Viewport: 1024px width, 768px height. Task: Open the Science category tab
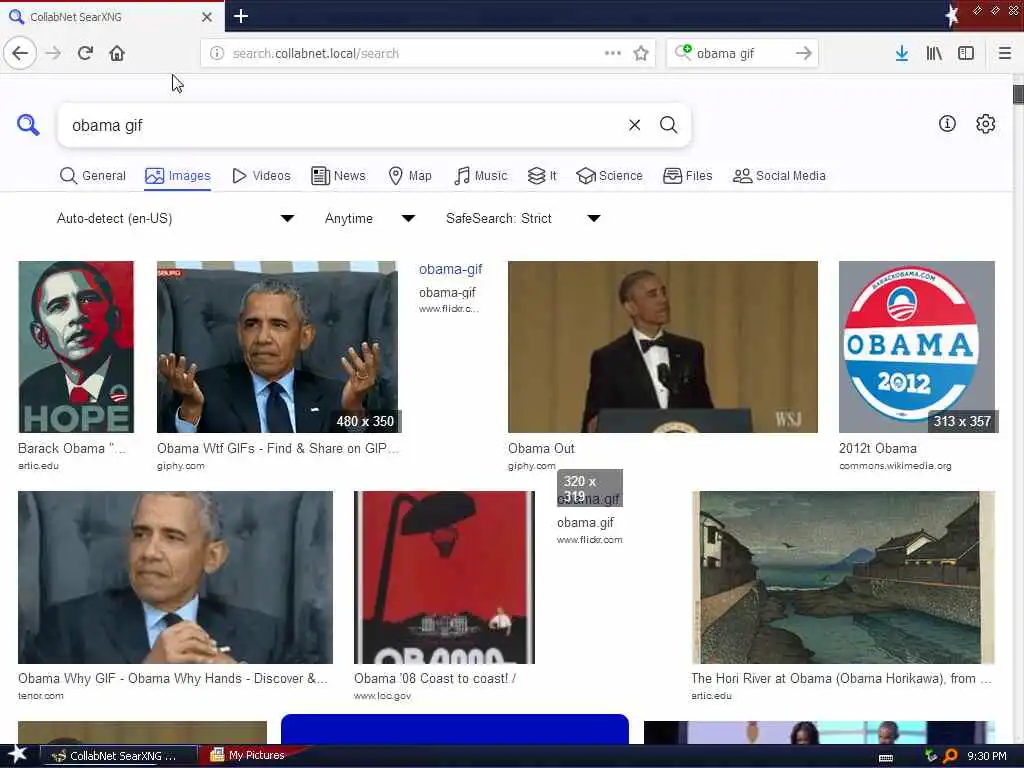[609, 176]
